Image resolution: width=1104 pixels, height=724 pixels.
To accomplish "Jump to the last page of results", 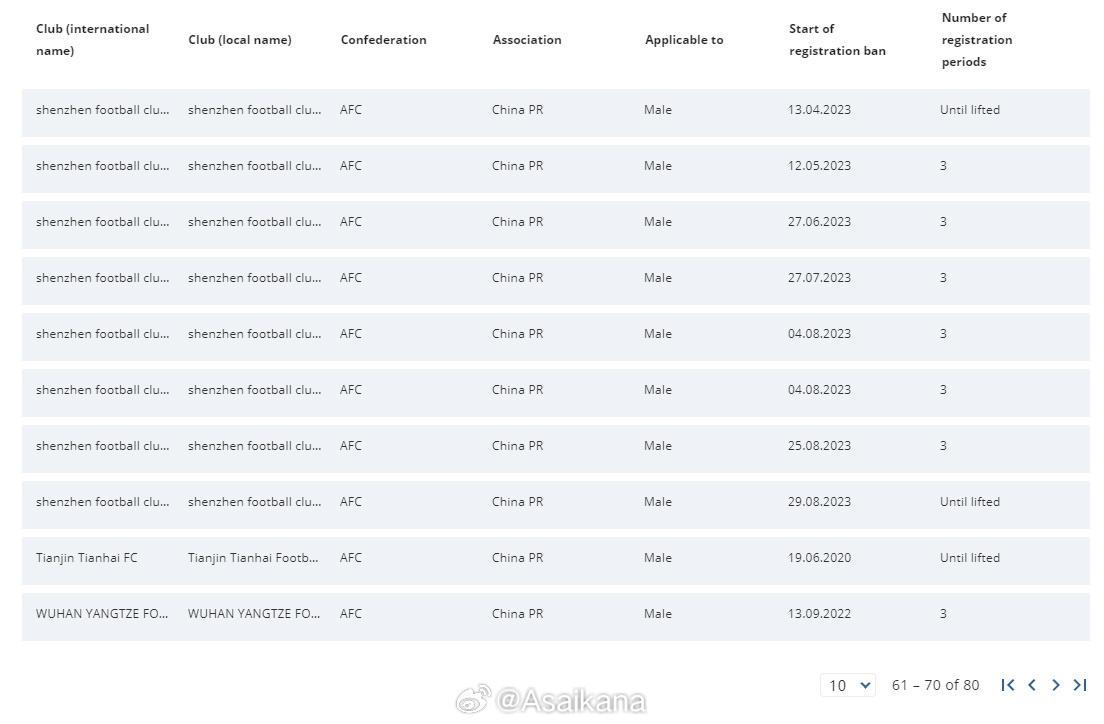I will click(x=1080, y=685).
